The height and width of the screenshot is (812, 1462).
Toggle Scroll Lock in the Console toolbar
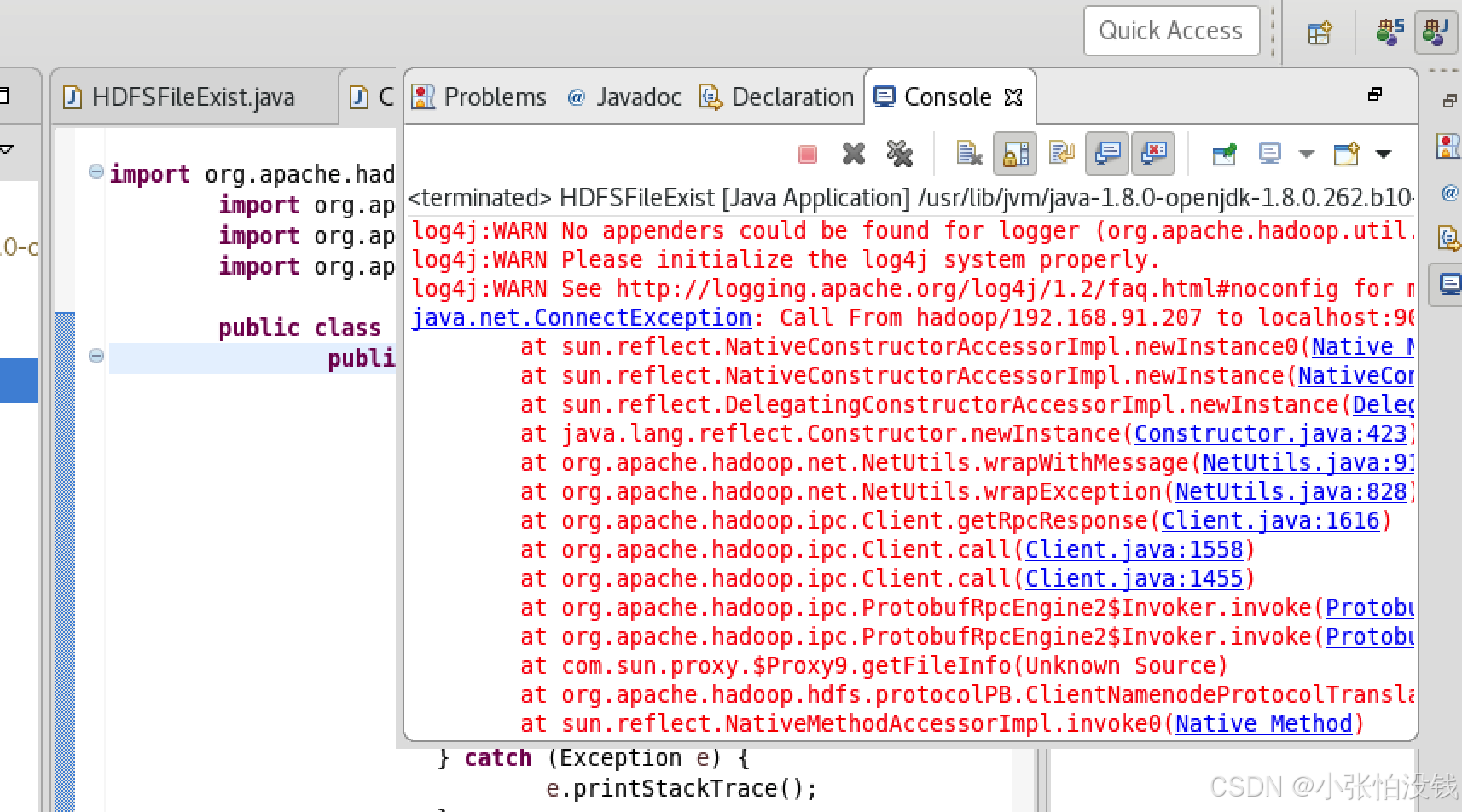coord(1014,154)
